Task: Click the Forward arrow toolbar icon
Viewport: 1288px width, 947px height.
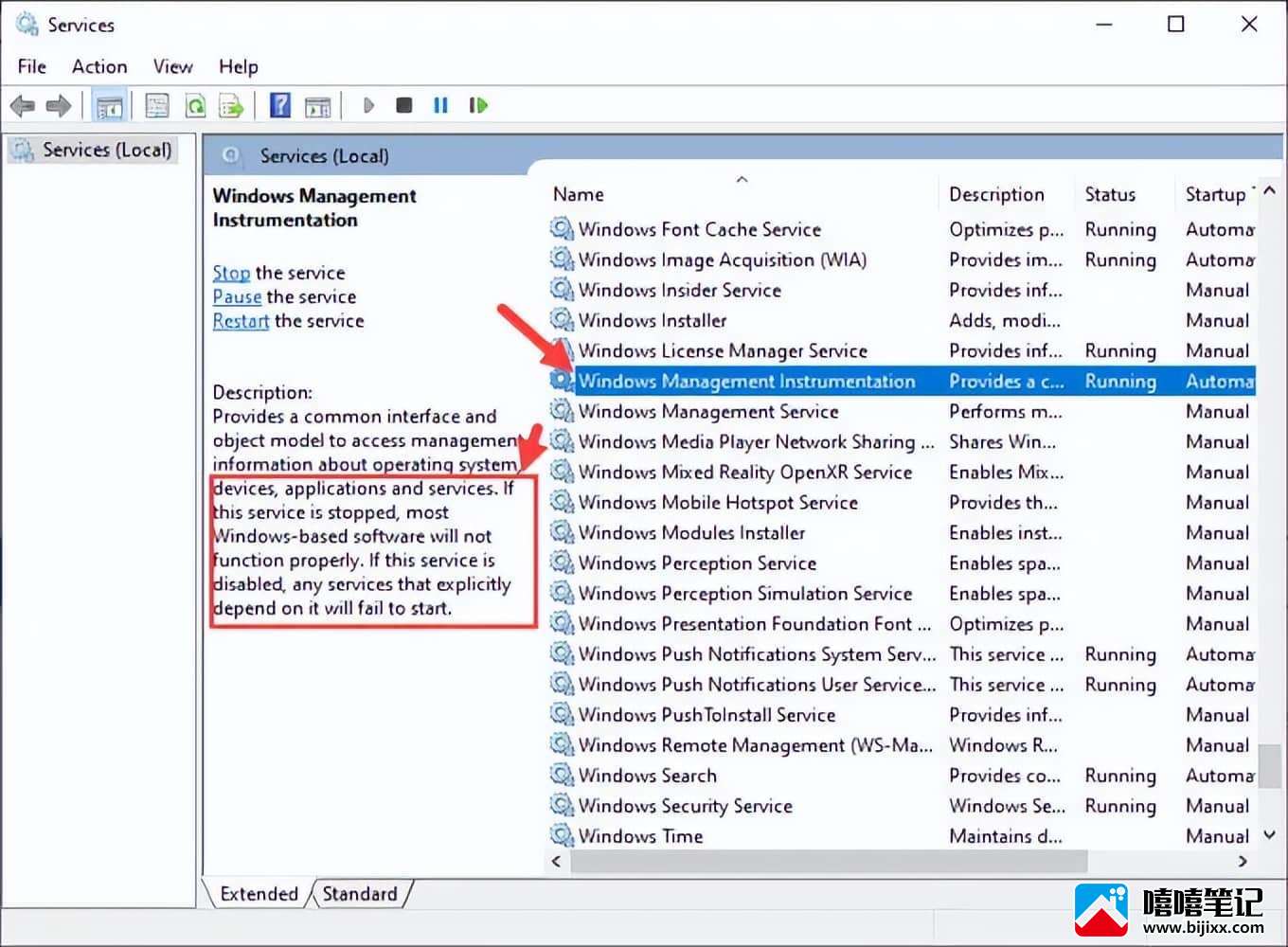Action: pyautogui.click(x=59, y=105)
